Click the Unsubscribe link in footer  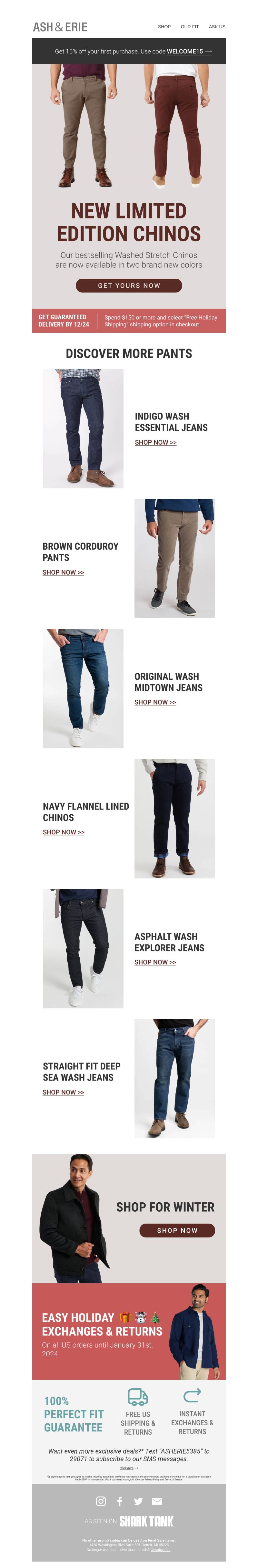(x=160, y=1550)
